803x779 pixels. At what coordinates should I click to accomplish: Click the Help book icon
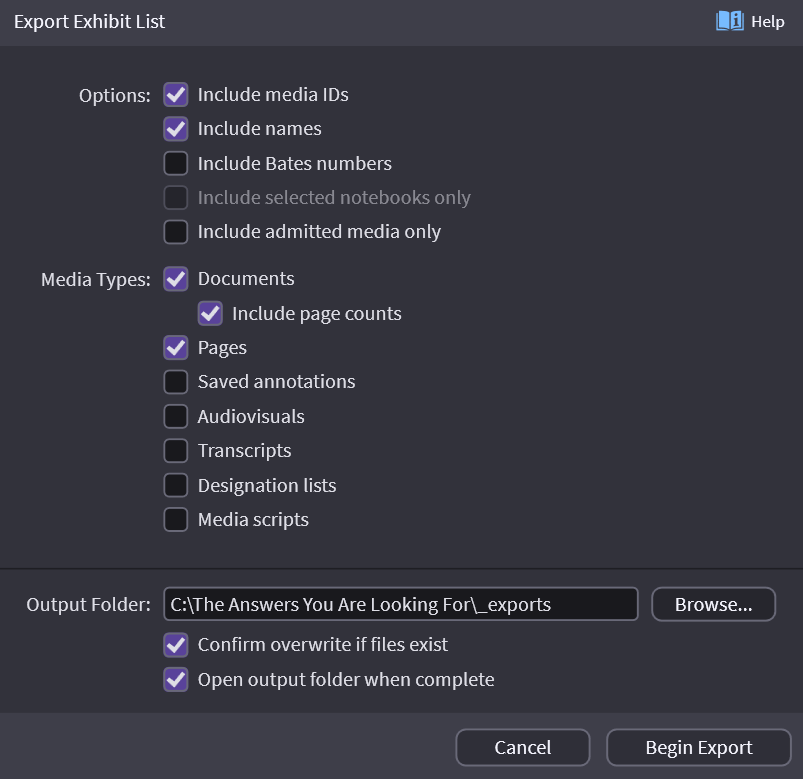pyautogui.click(x=729, y=21)
